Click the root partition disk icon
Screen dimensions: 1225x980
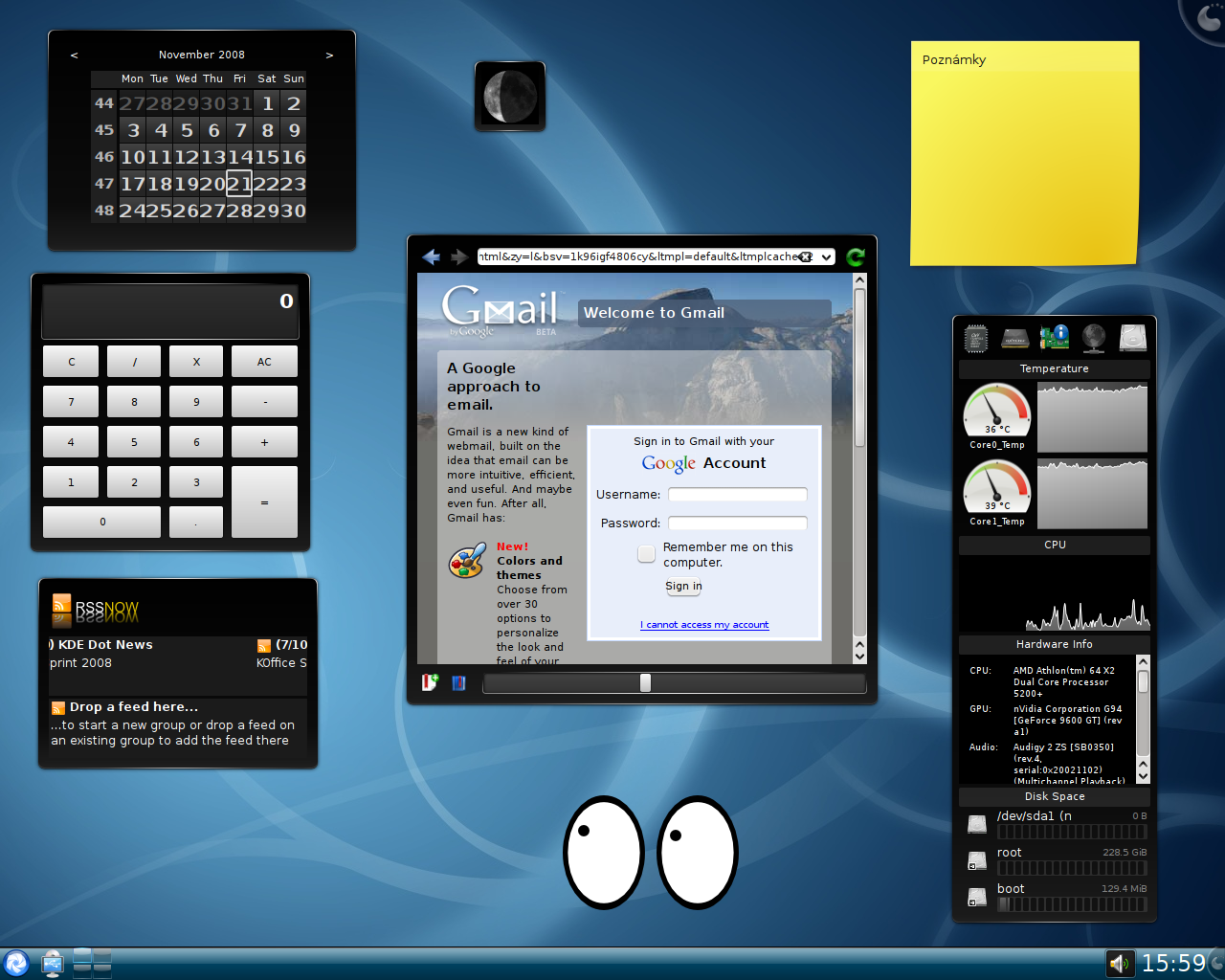click(x=977, y=860)
